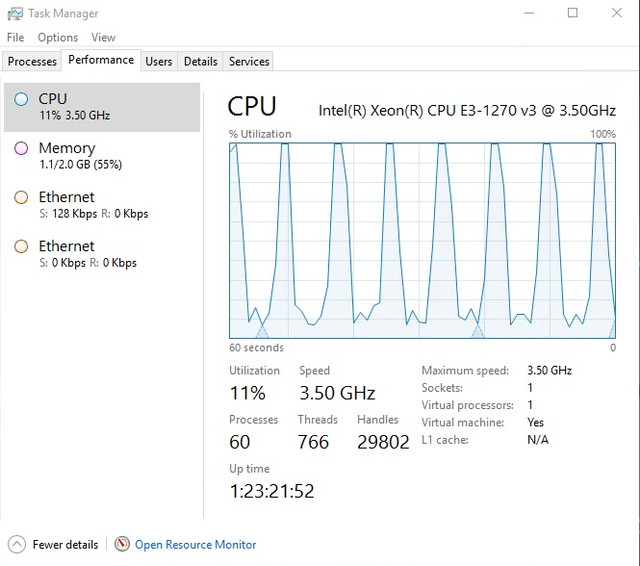Click the 11% utilization value
The height and width of the screenshot is (566, 640).
[248, 393]
